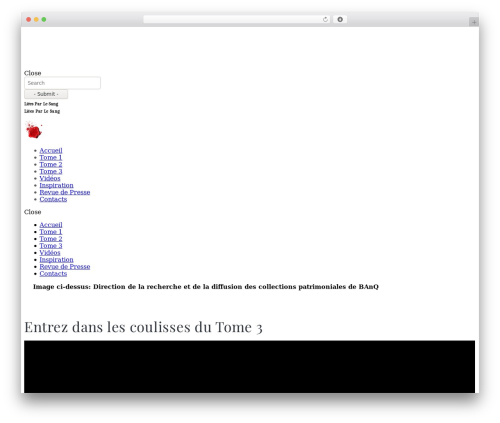500x423 pixels.
Task: Click the 'Image ci-dessus' caption text
Action: pos(206,287)
